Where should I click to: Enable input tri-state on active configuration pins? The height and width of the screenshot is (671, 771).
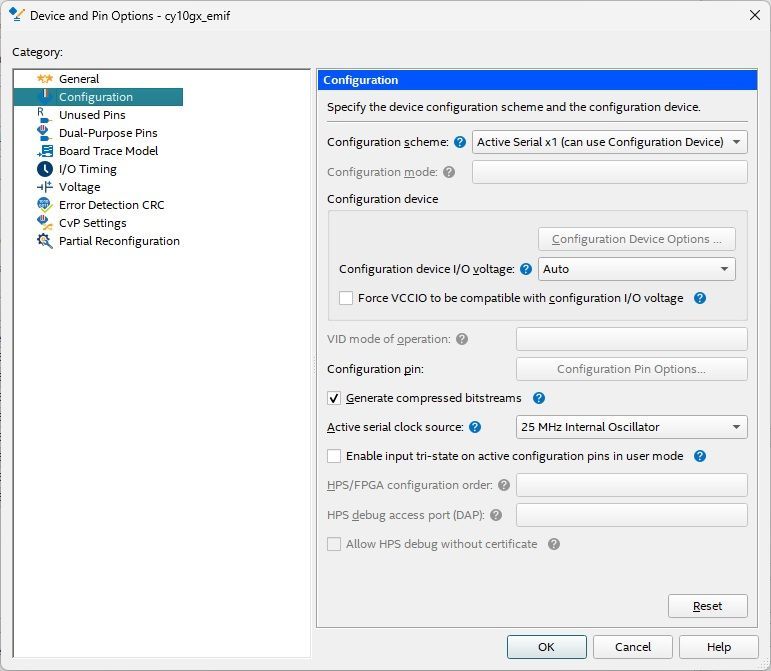[x=334, y=456]
